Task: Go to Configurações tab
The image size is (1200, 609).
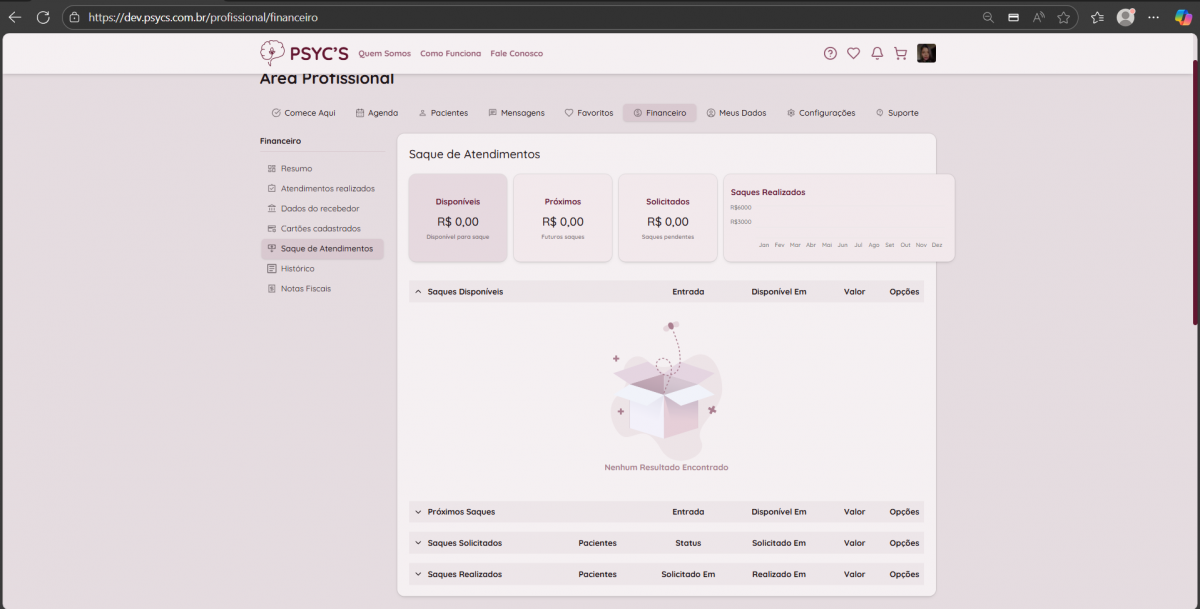Action: tap(820, 113)
